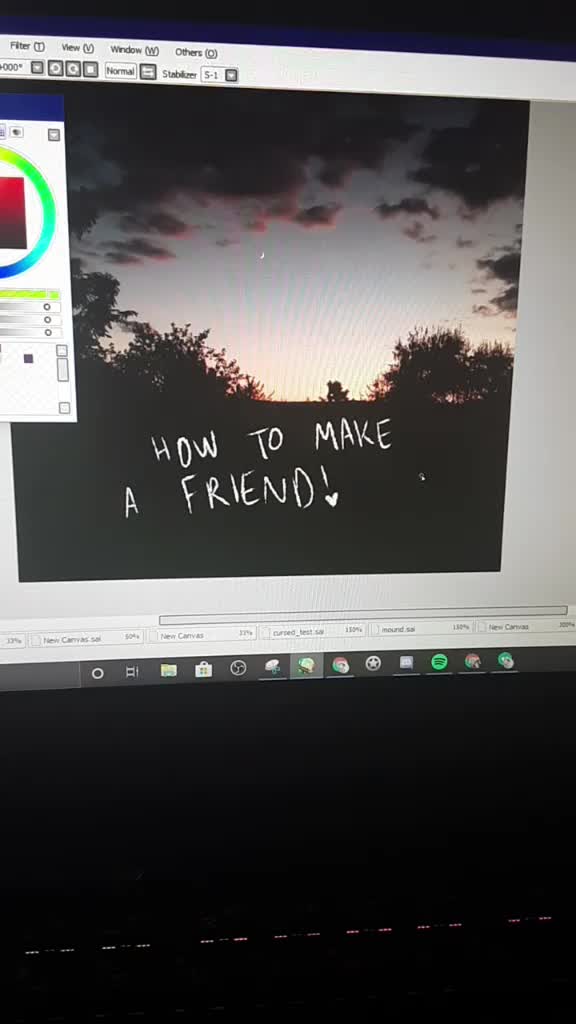Open the Window (W) menu
Screen dimensions: 576x1024
pyautogui.click(x=135, y=50)
